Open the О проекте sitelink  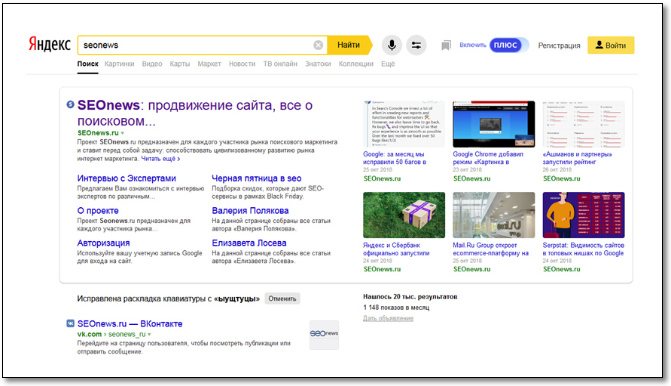point(98,211)
